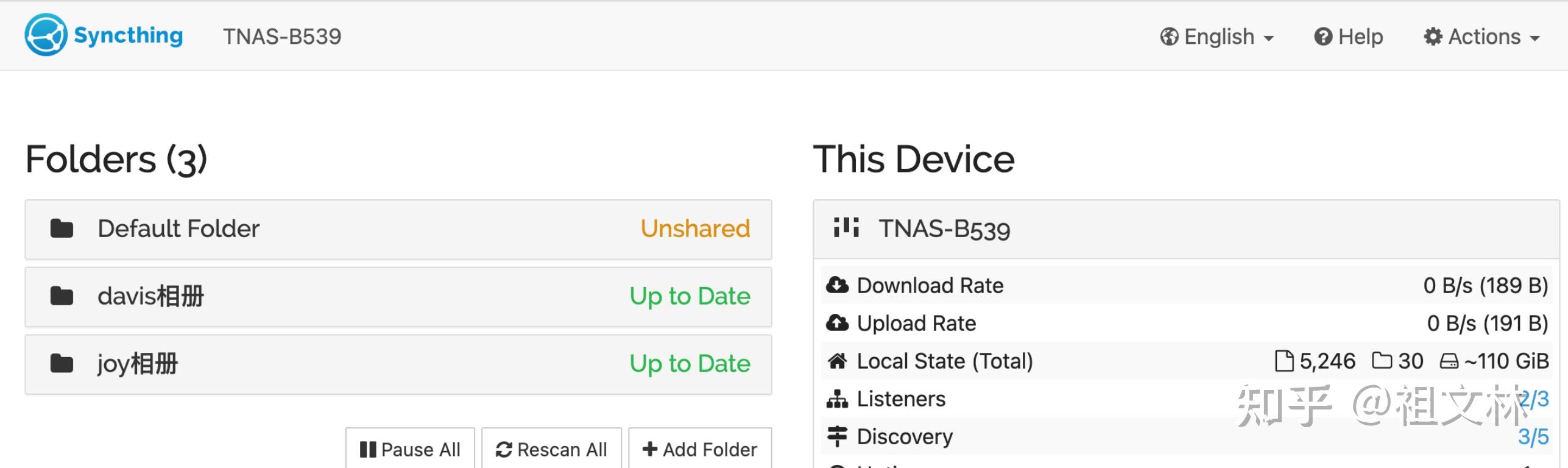Expand the Default Folder panel
Viewport: 1568px width, 468px height.
[398, 229]
